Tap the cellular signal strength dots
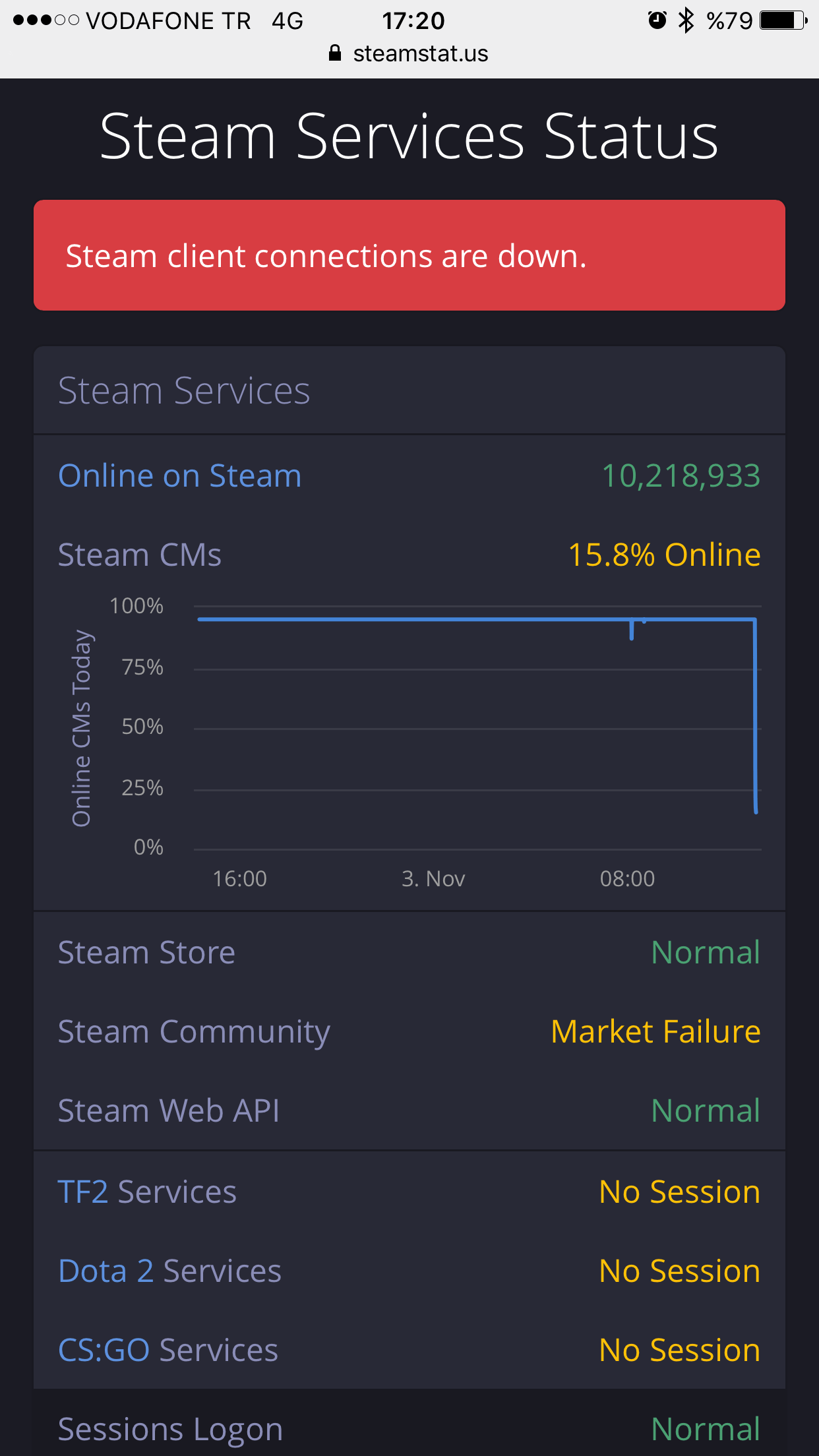This screenshot has width=819, height=1456. click(45, 20)
